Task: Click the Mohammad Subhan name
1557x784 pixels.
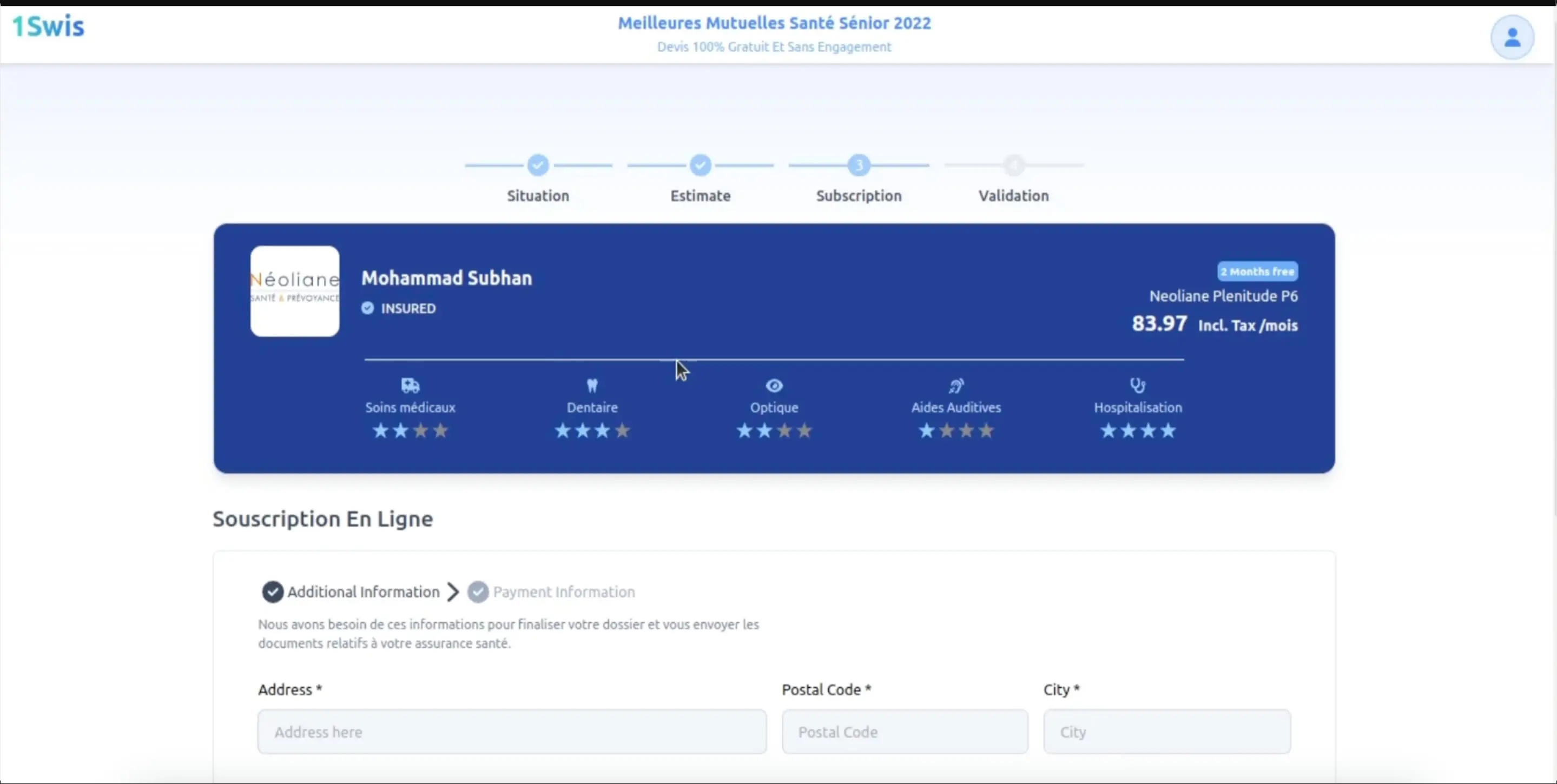Action: [x=447, y=278]
